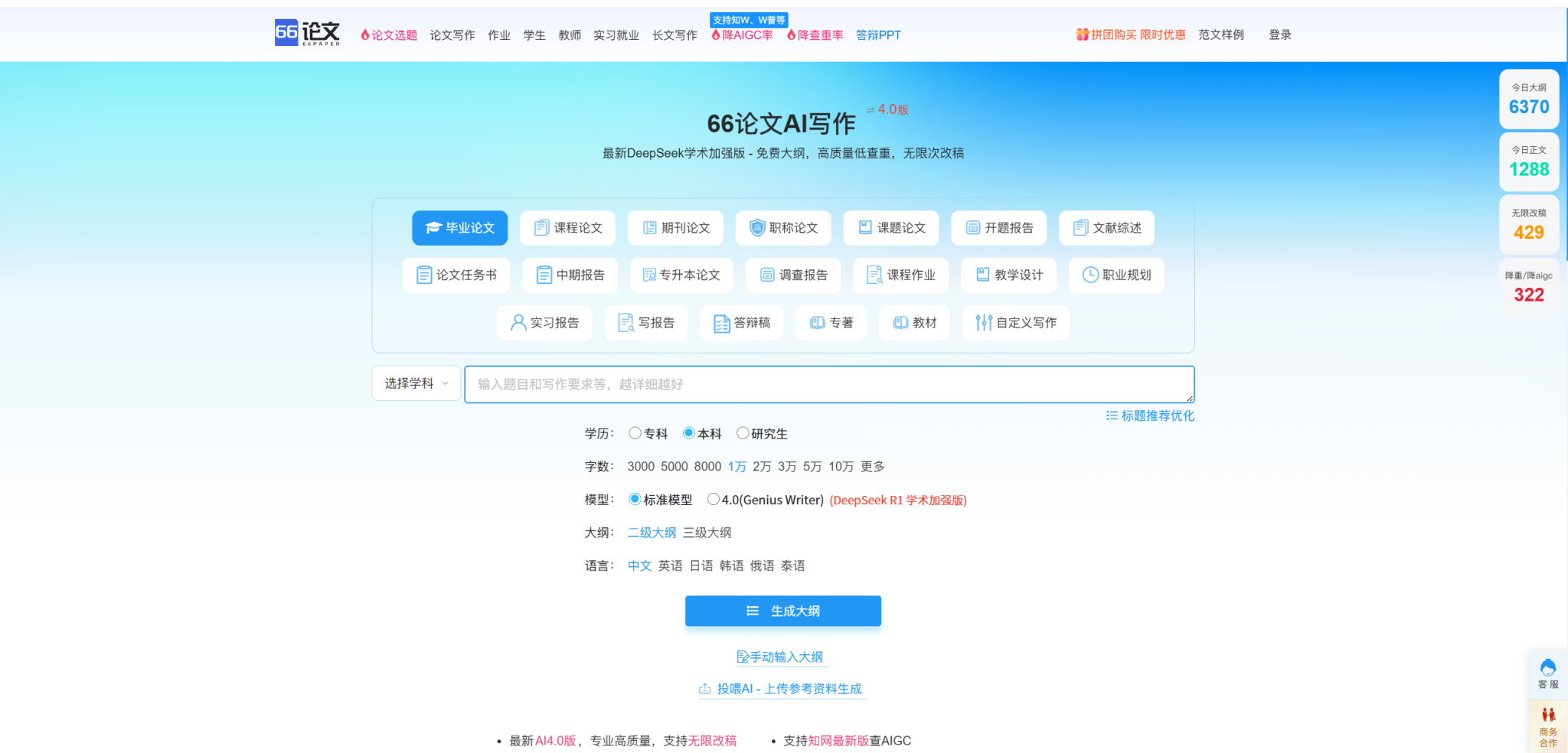Open 实习就业 menu
The height and width of the screenshot is (753, 1568).
pos(616,34)
